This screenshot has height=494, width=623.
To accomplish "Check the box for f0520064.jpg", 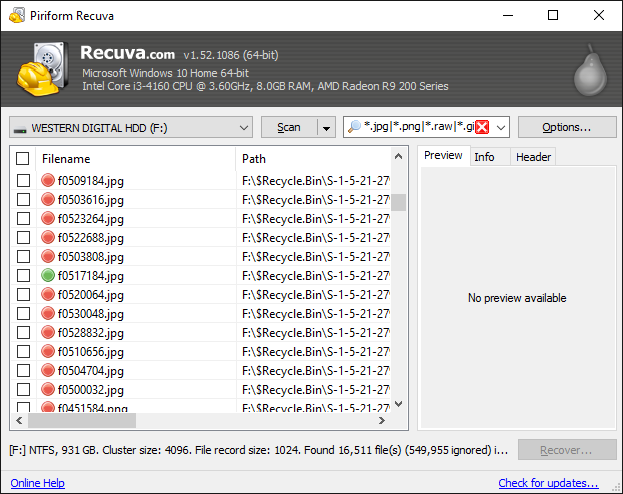I will click(23, 294).
